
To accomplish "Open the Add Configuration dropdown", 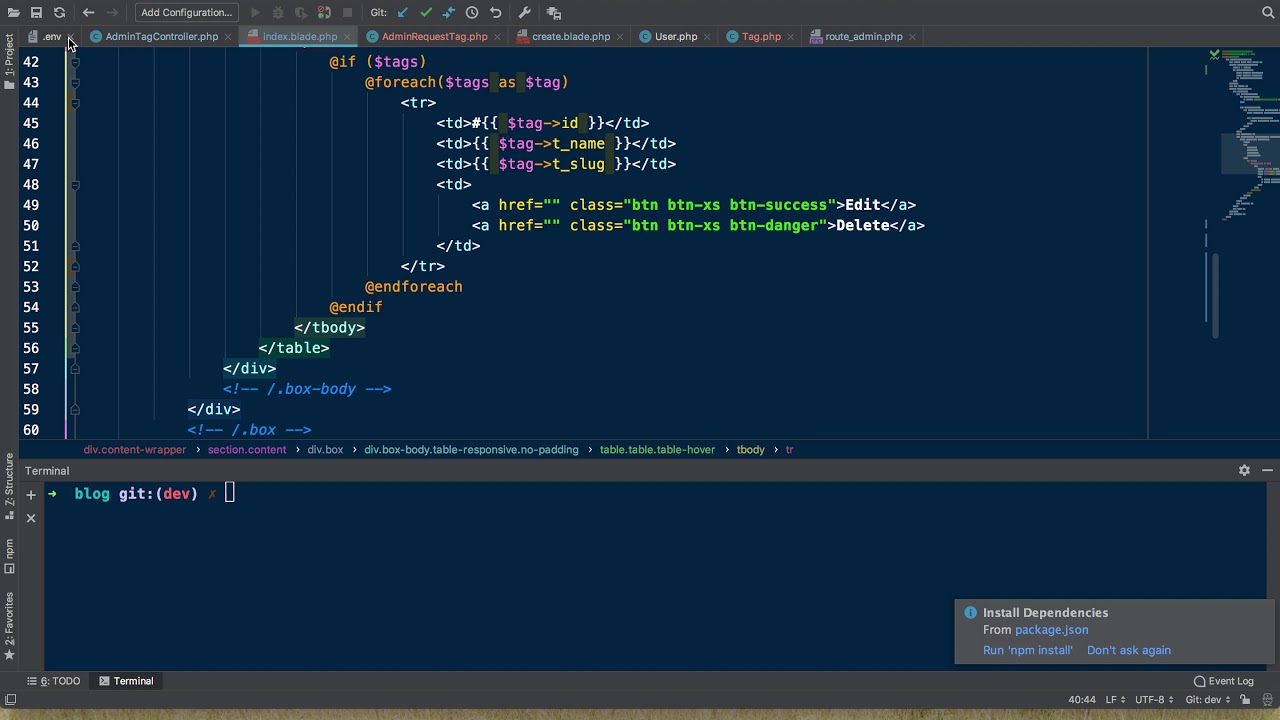I will point(186,12).
